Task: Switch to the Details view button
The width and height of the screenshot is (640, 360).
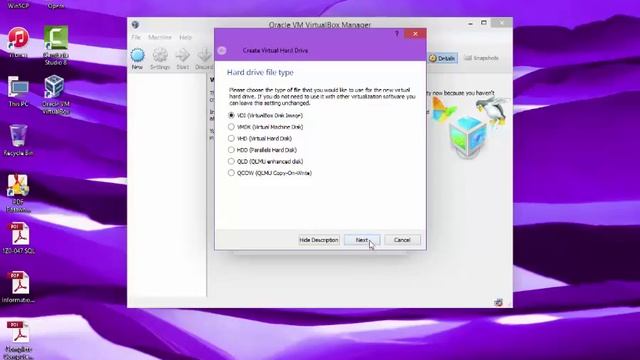Action: click(442, 58)
